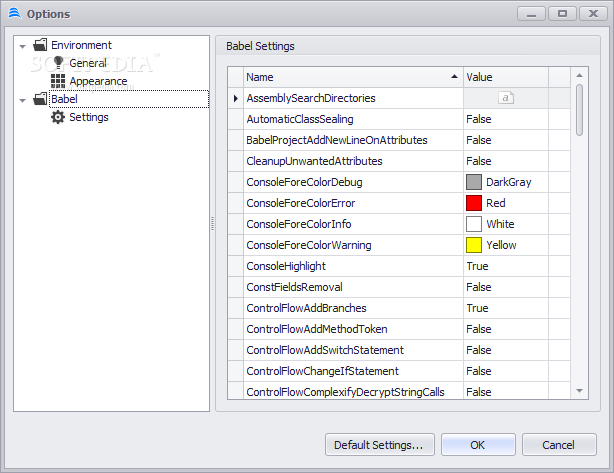Select the Appearance tree item

tap(98, 81)
